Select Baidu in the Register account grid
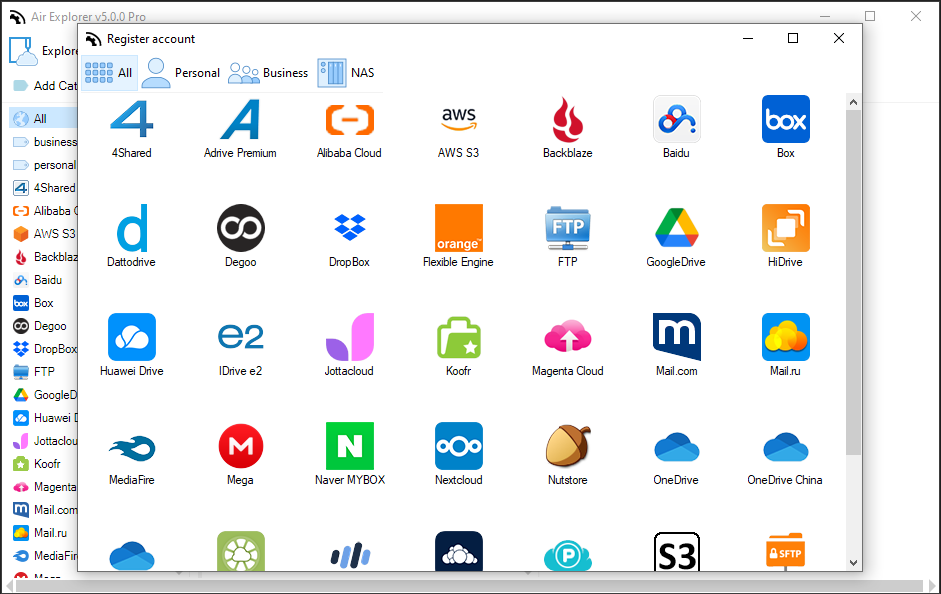 676,120
